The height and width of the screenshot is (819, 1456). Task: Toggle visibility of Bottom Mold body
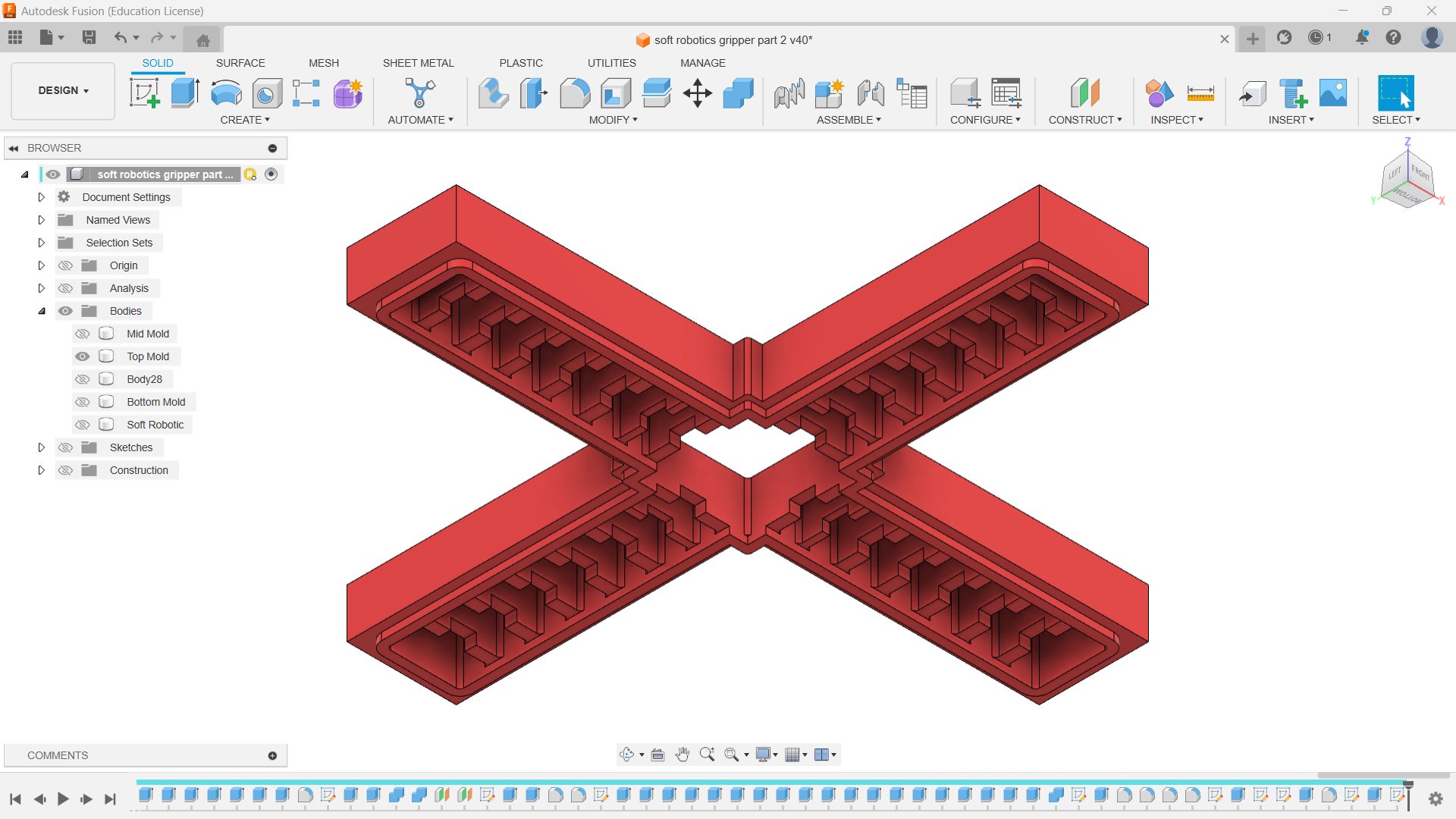pyautogui.click(x=83, y=402)
